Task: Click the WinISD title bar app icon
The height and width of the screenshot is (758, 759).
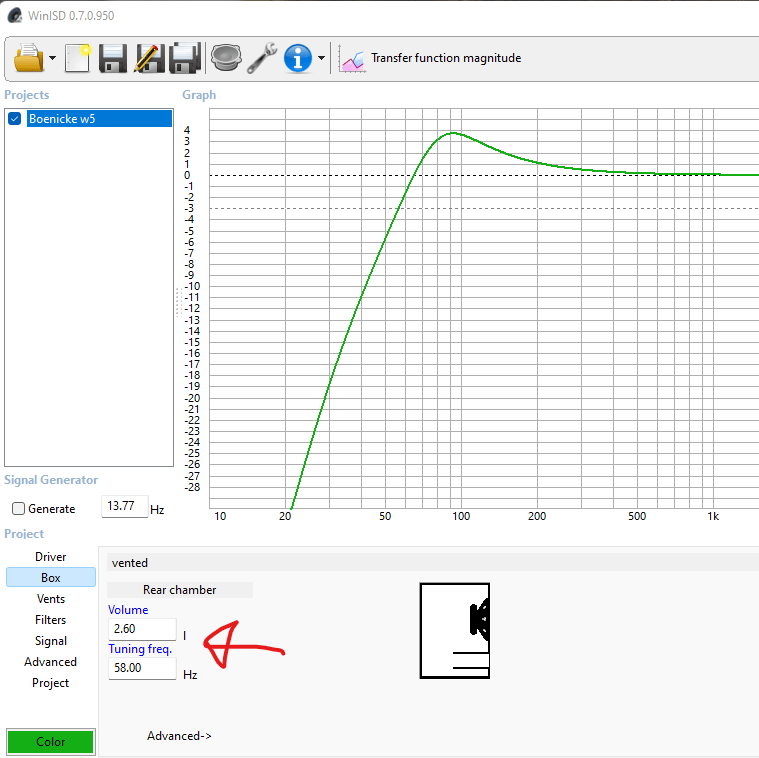Action: click(15, 15)
